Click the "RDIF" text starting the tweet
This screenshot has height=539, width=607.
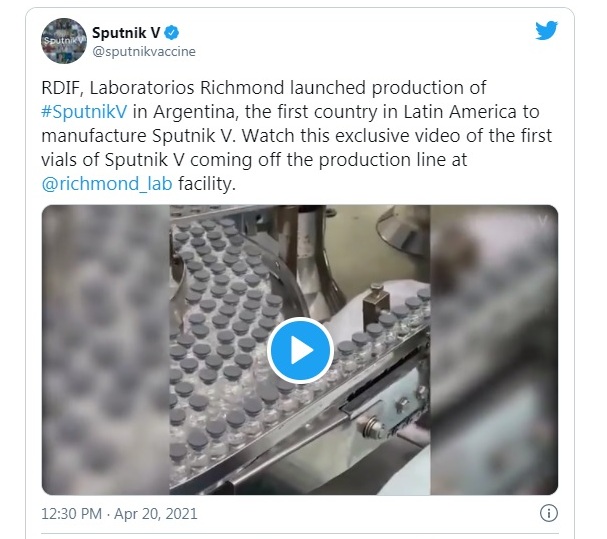pyautogui.click(x=60, y=88)
